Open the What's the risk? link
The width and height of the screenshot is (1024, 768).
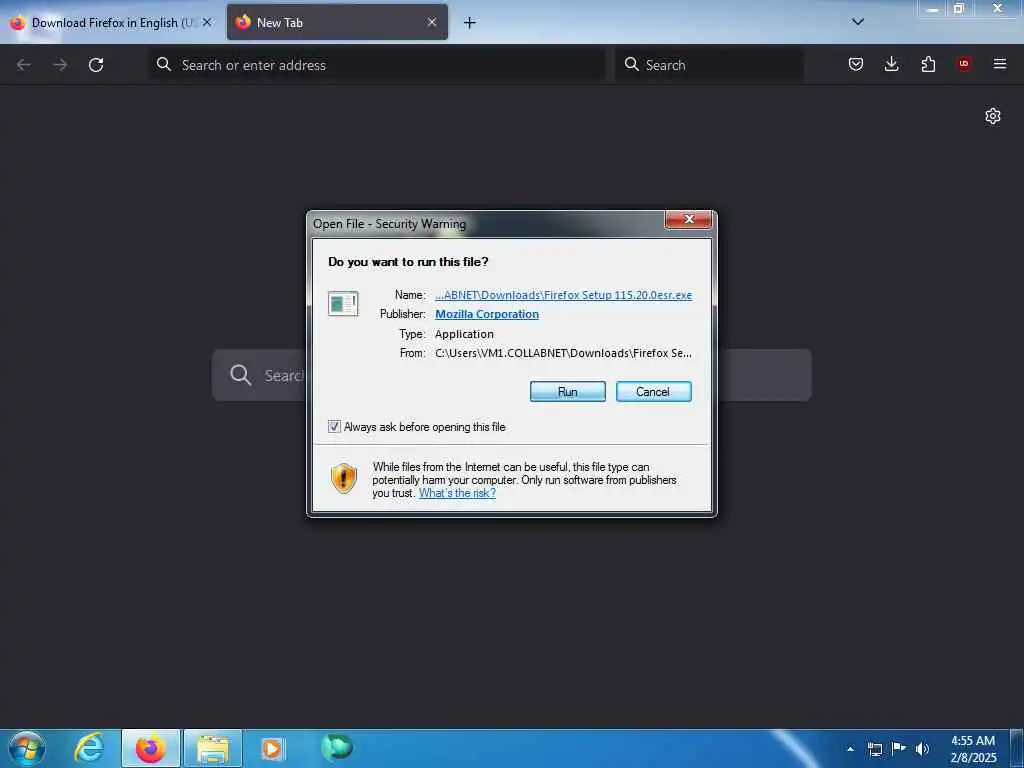tap(457, 493)
